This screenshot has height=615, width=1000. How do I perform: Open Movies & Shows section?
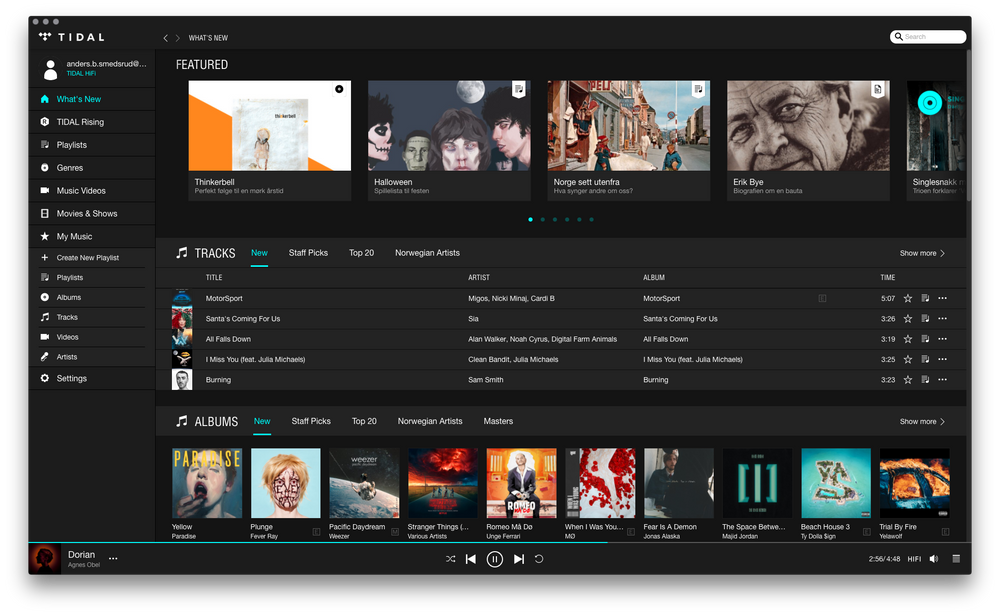pyautogui.click(x=87, y=214)
